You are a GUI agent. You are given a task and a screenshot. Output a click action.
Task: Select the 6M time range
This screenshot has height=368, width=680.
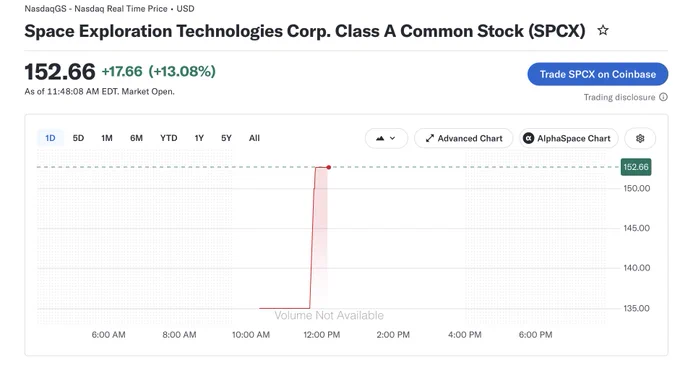[x=136, y=138]
